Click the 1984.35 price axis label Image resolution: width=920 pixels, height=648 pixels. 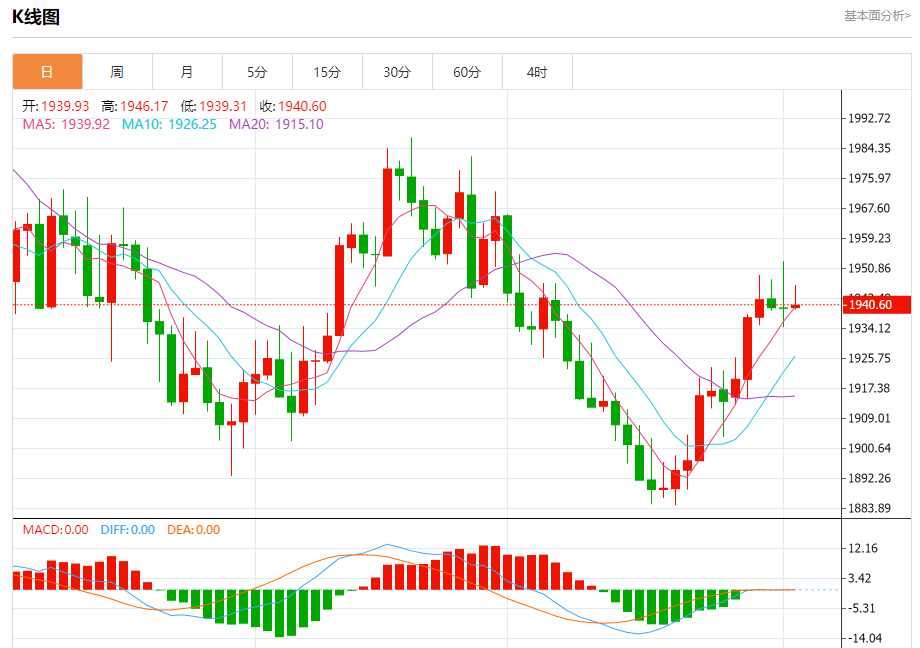click(870, 148)
